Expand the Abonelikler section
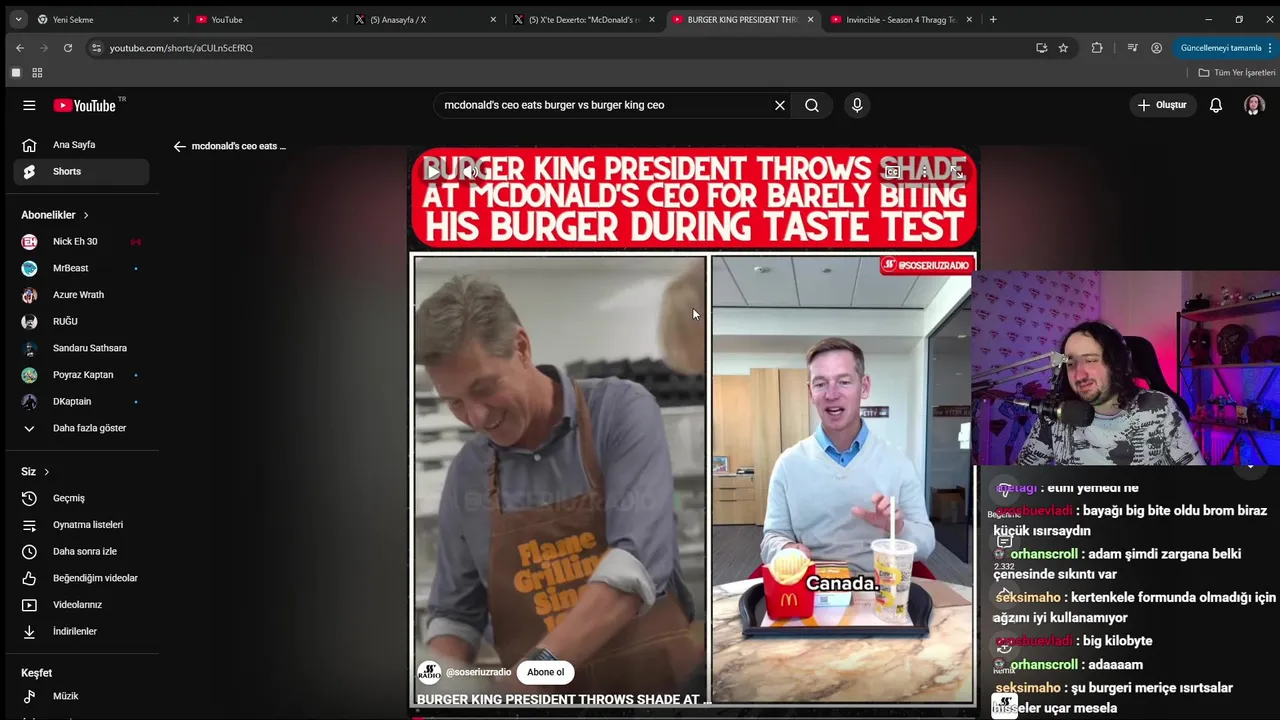This screenshot has height=720, width=1280. [x=55, y=215]
